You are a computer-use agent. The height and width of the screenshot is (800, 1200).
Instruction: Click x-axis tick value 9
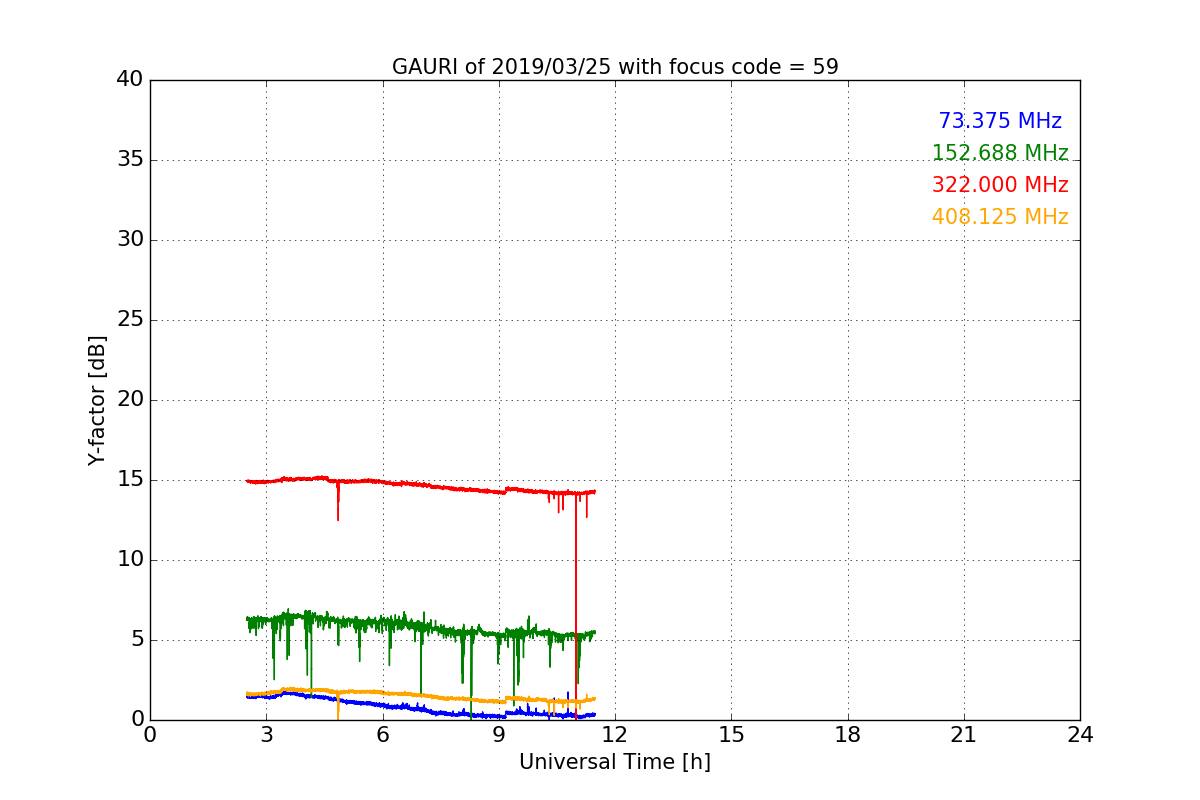(499, 735)
